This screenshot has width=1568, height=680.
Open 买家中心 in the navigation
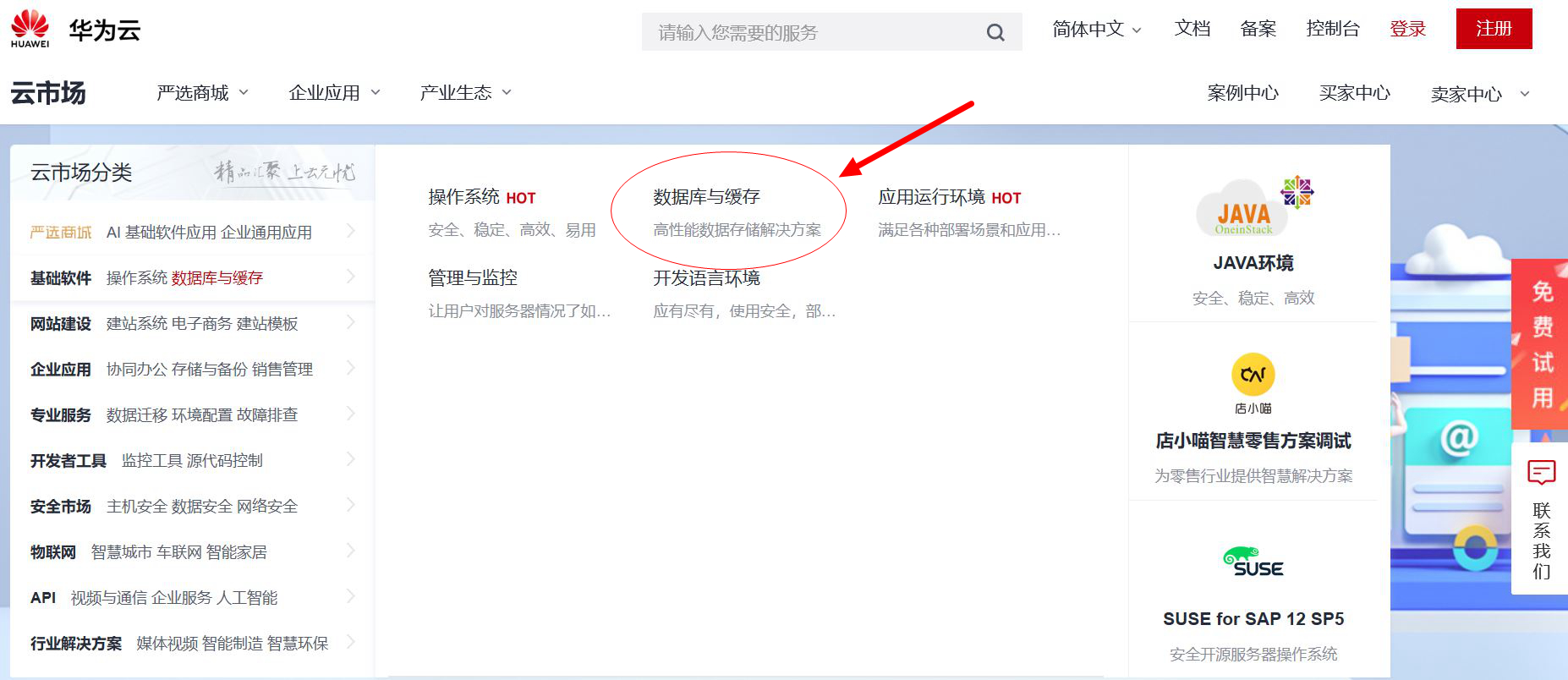tap(1354, 93)
